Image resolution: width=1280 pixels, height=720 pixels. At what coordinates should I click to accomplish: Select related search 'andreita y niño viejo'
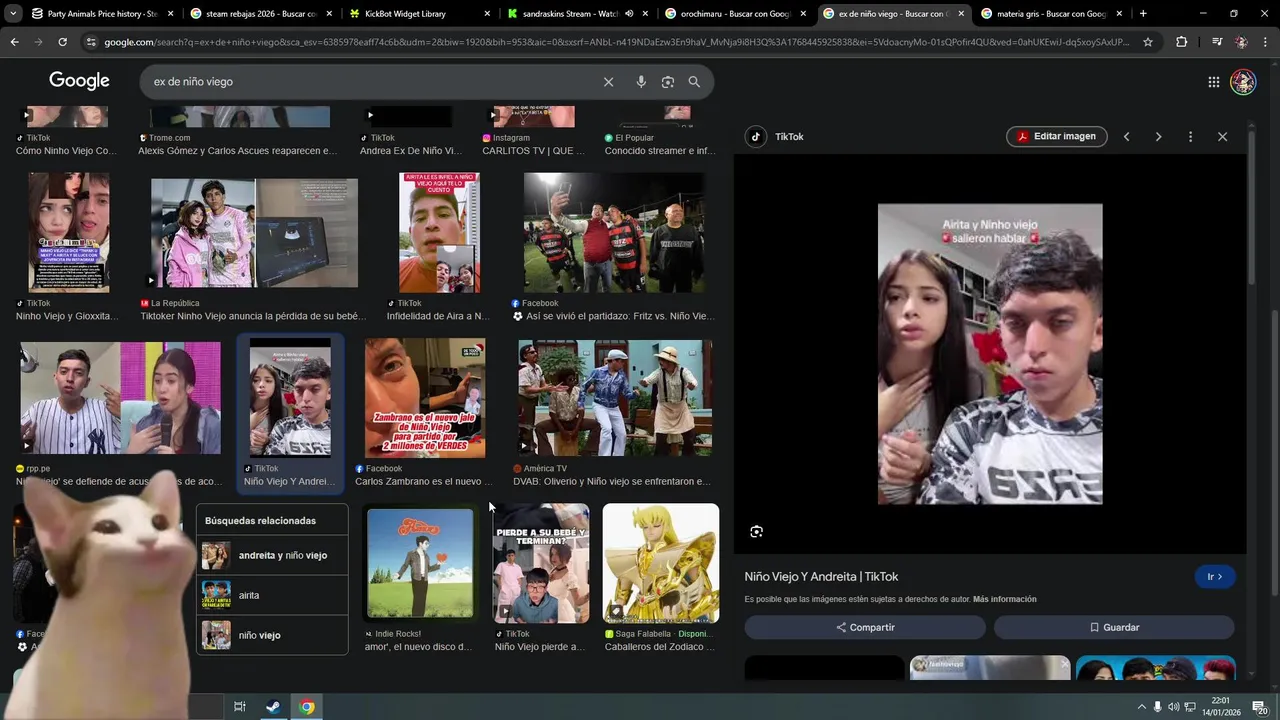[273, 555]
